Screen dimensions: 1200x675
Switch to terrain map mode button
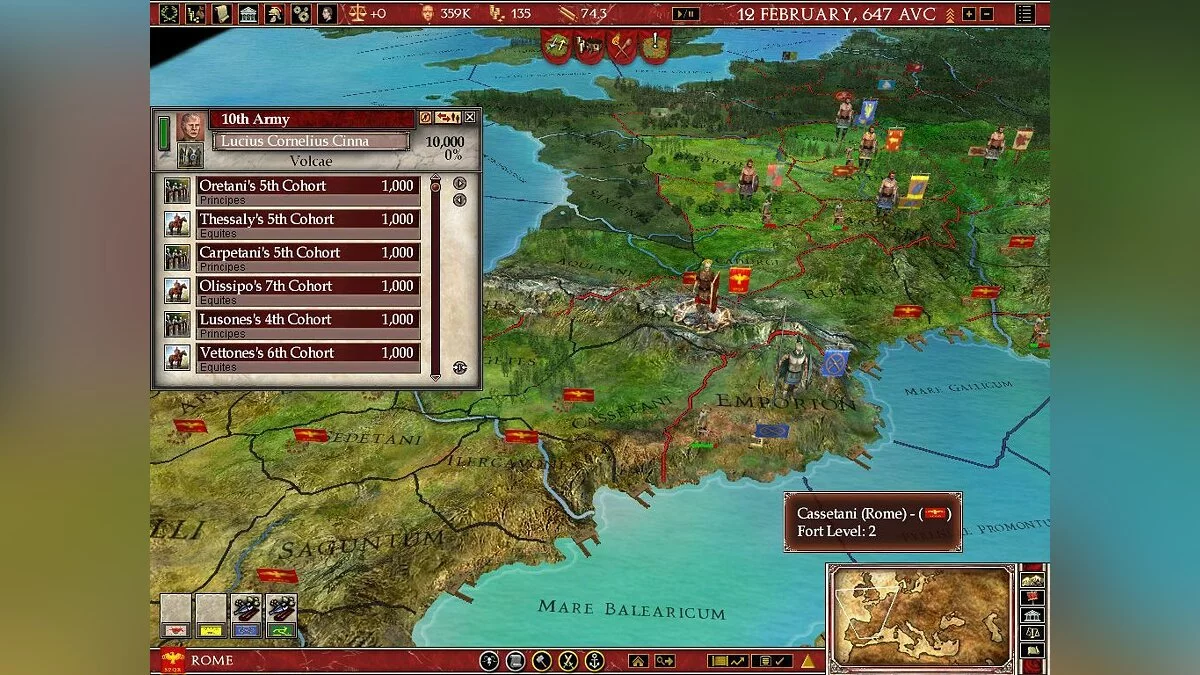click(x=1032, y=580)
